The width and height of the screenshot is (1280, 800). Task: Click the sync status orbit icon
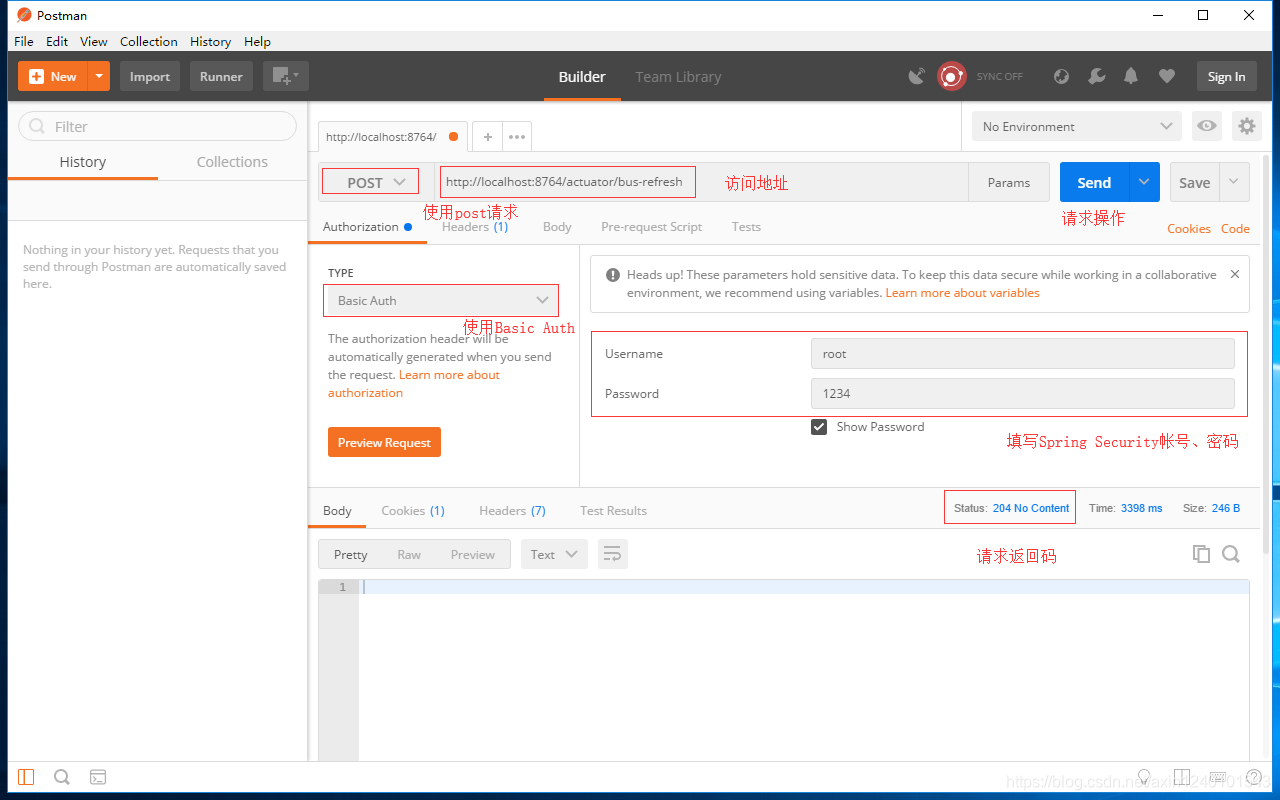coord(951,76)
